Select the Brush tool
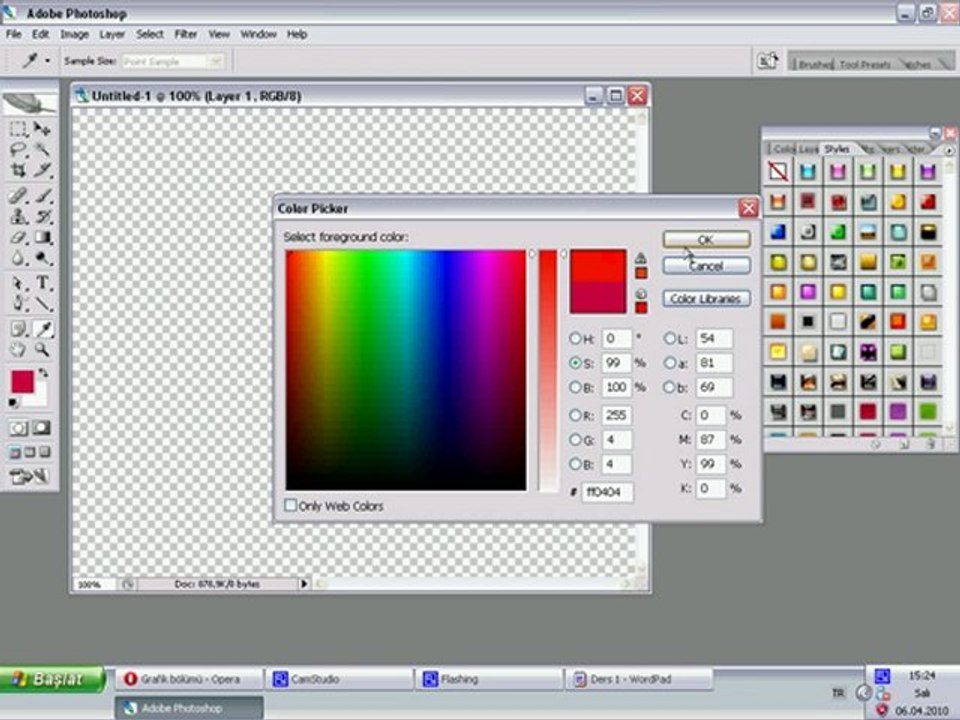 [x=42, y=196]
